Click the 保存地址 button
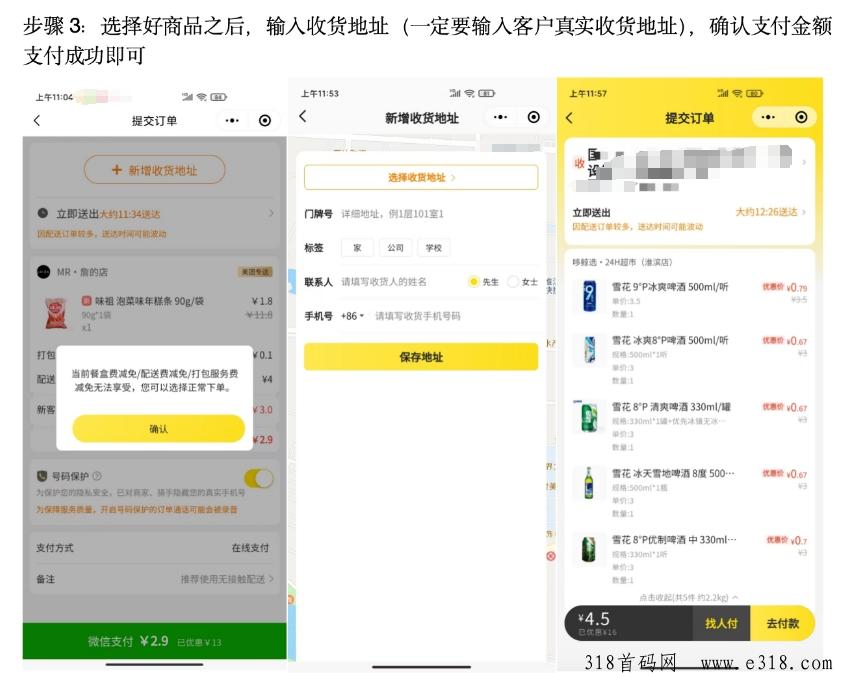This screenshot has width=845, height=673. [421, 357]
